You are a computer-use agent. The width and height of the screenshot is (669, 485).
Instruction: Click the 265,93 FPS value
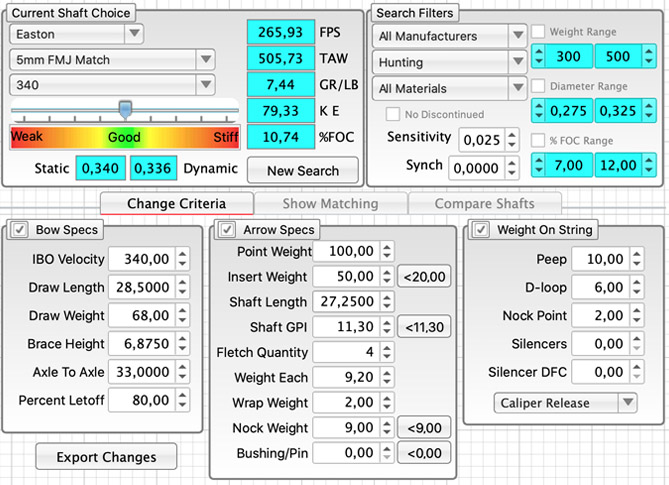tap(281, 32)
